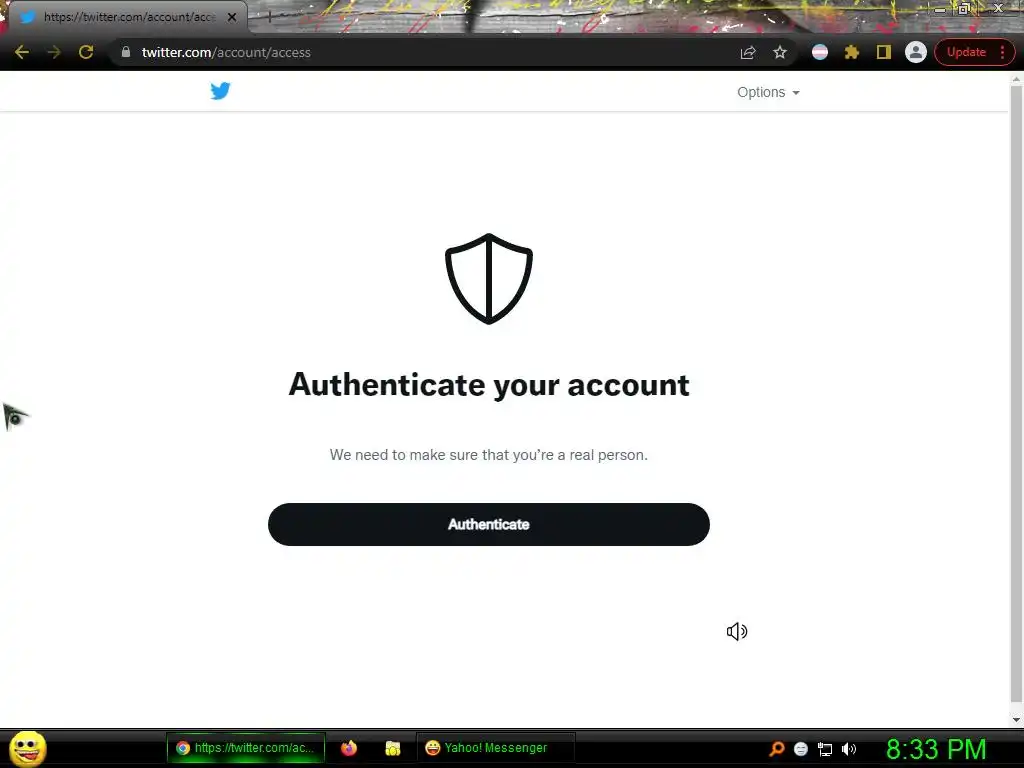Open the share page icon in address bar

click(x=748, y=52)
